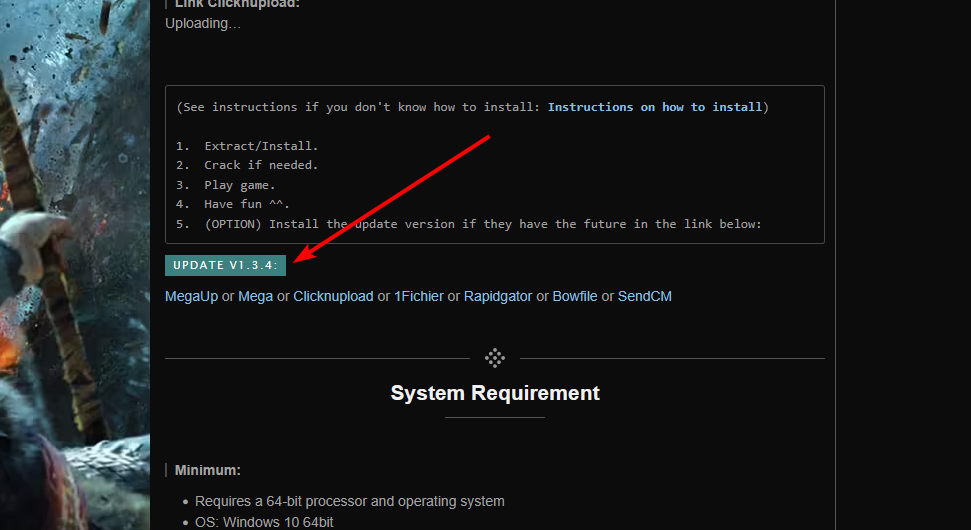Viewport: 971px width, 530px height.
Task: Click the Minimum requirements heading
Action: 208,470
